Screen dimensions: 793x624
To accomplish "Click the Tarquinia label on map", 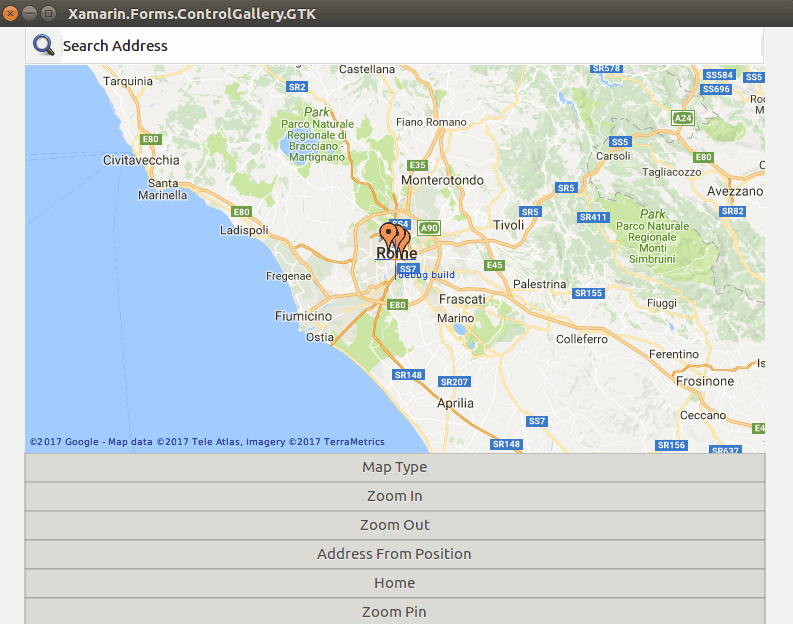I will pos(128,81).
